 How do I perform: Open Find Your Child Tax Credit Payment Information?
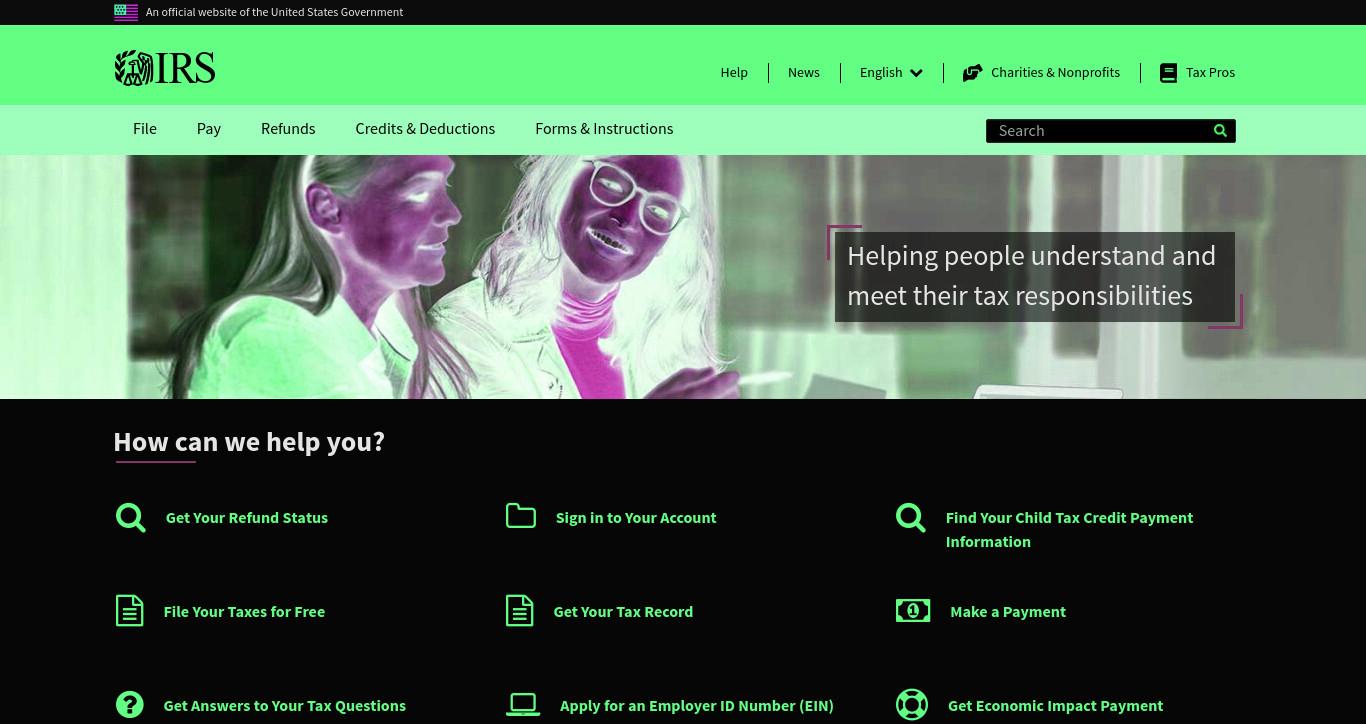click(x=1069, y=529)
